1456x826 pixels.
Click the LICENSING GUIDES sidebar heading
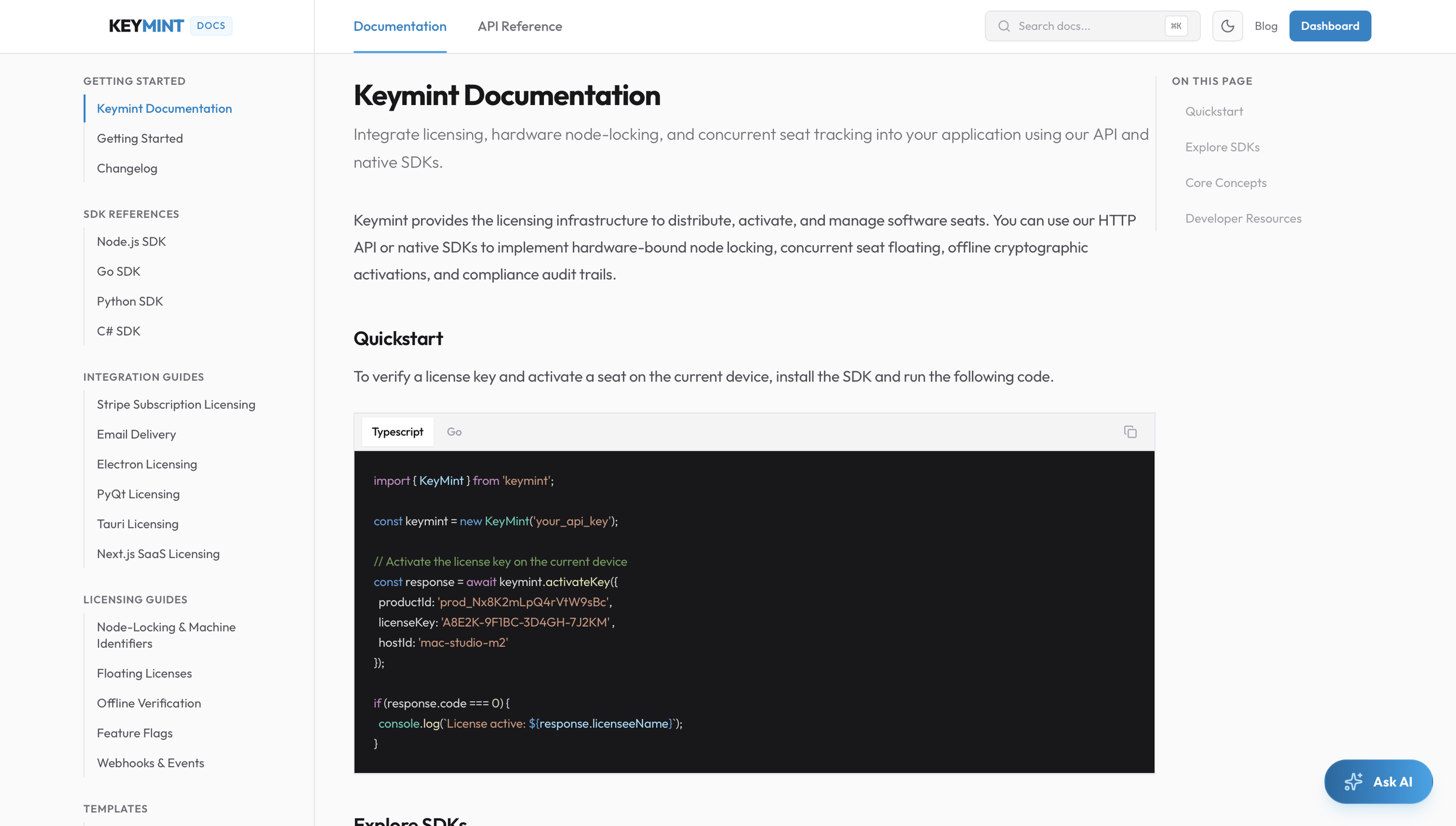pyautogui.click(x=135, y=599)
